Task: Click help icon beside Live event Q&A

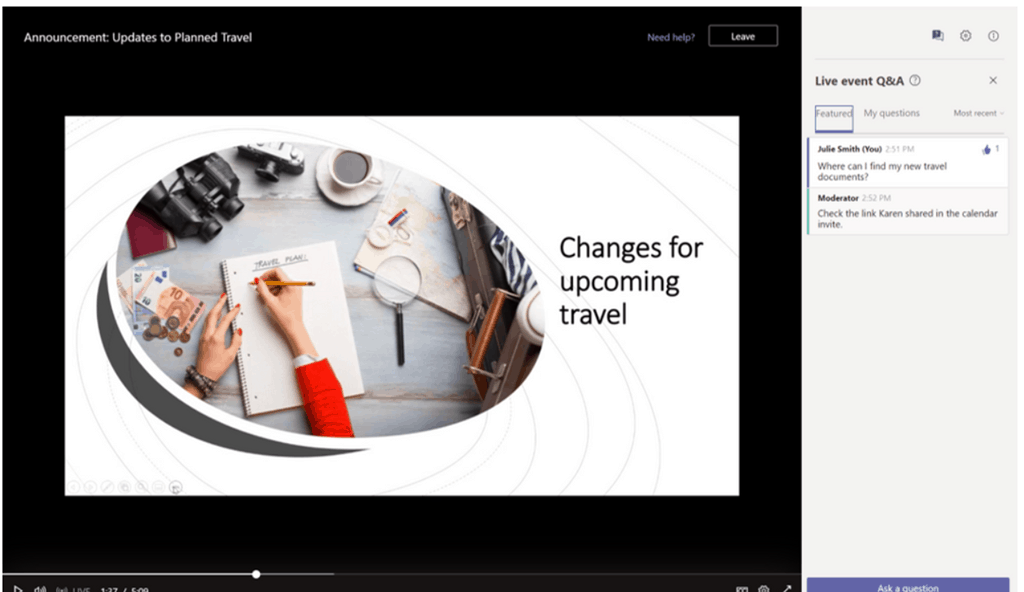Action: point(915,81)
